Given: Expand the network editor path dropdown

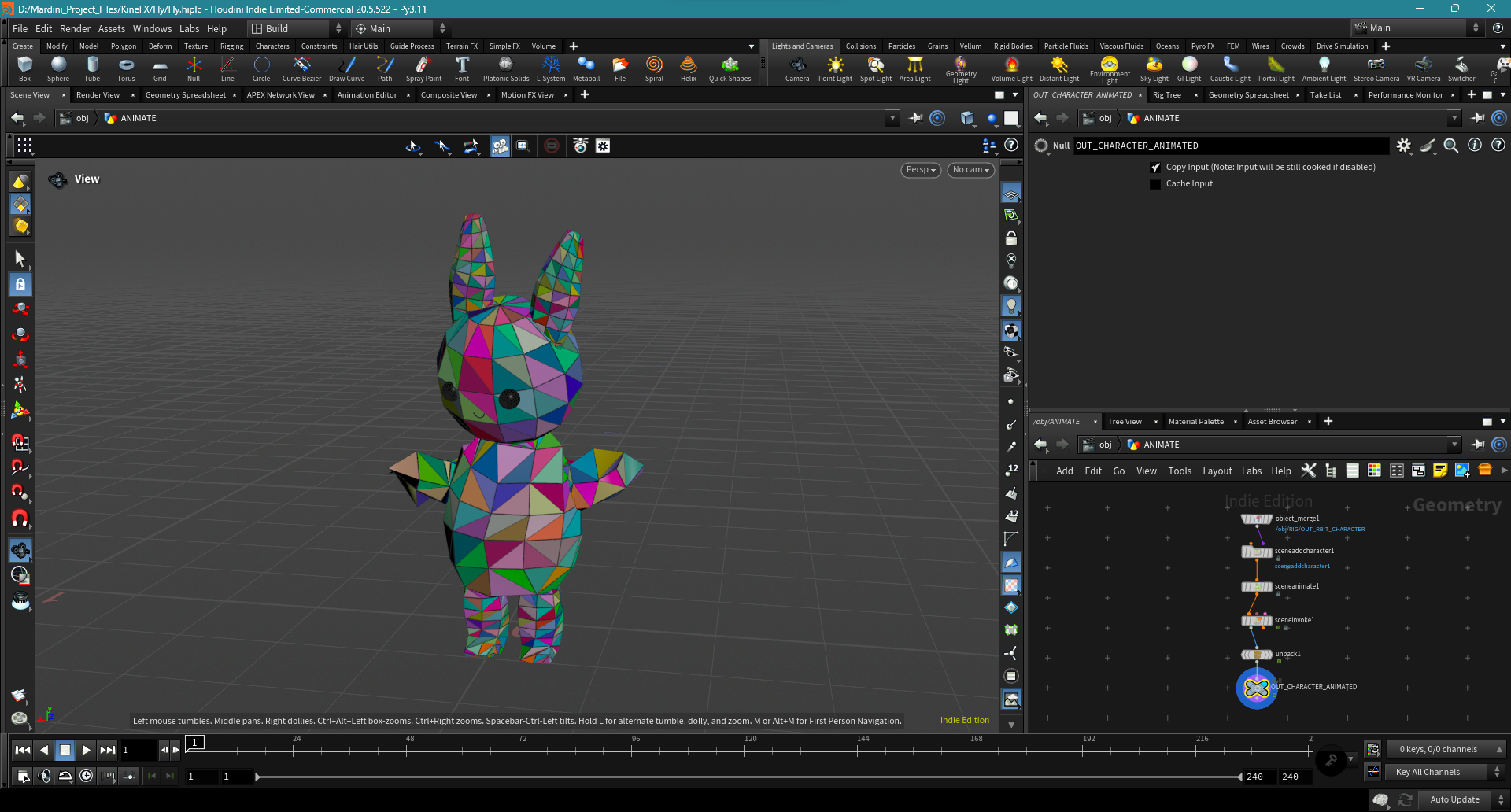Looking at the screenshot, I should [x=1454, y=445].
